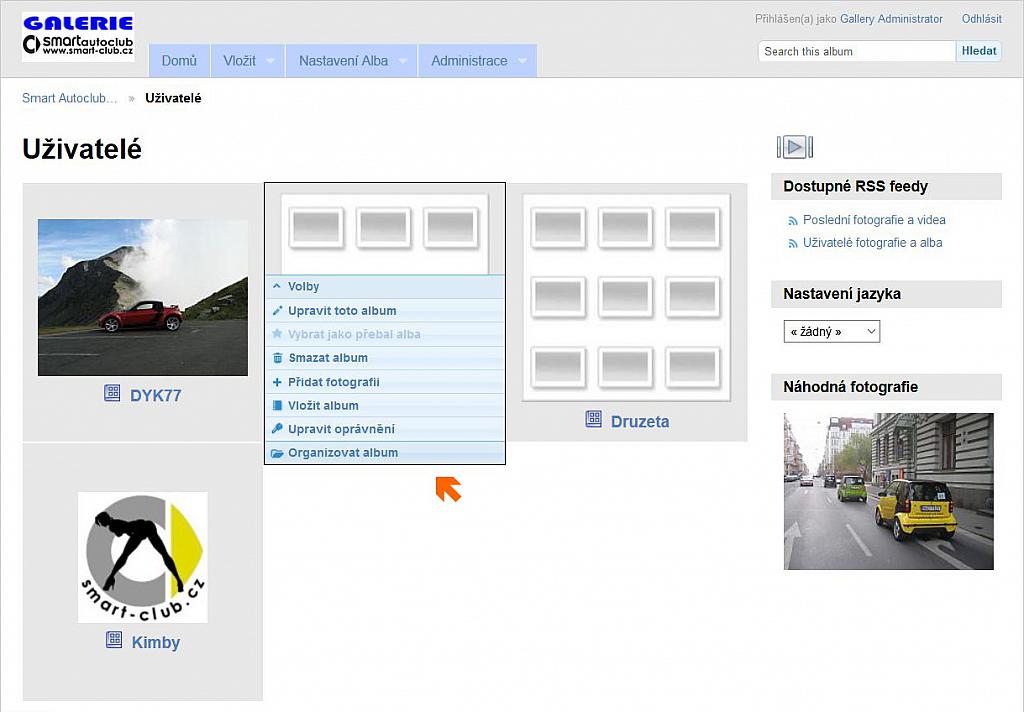The image size is (1024, 712).
Task: Open the Nastavení Alba dropdown menu
Action: coord(351,61)
